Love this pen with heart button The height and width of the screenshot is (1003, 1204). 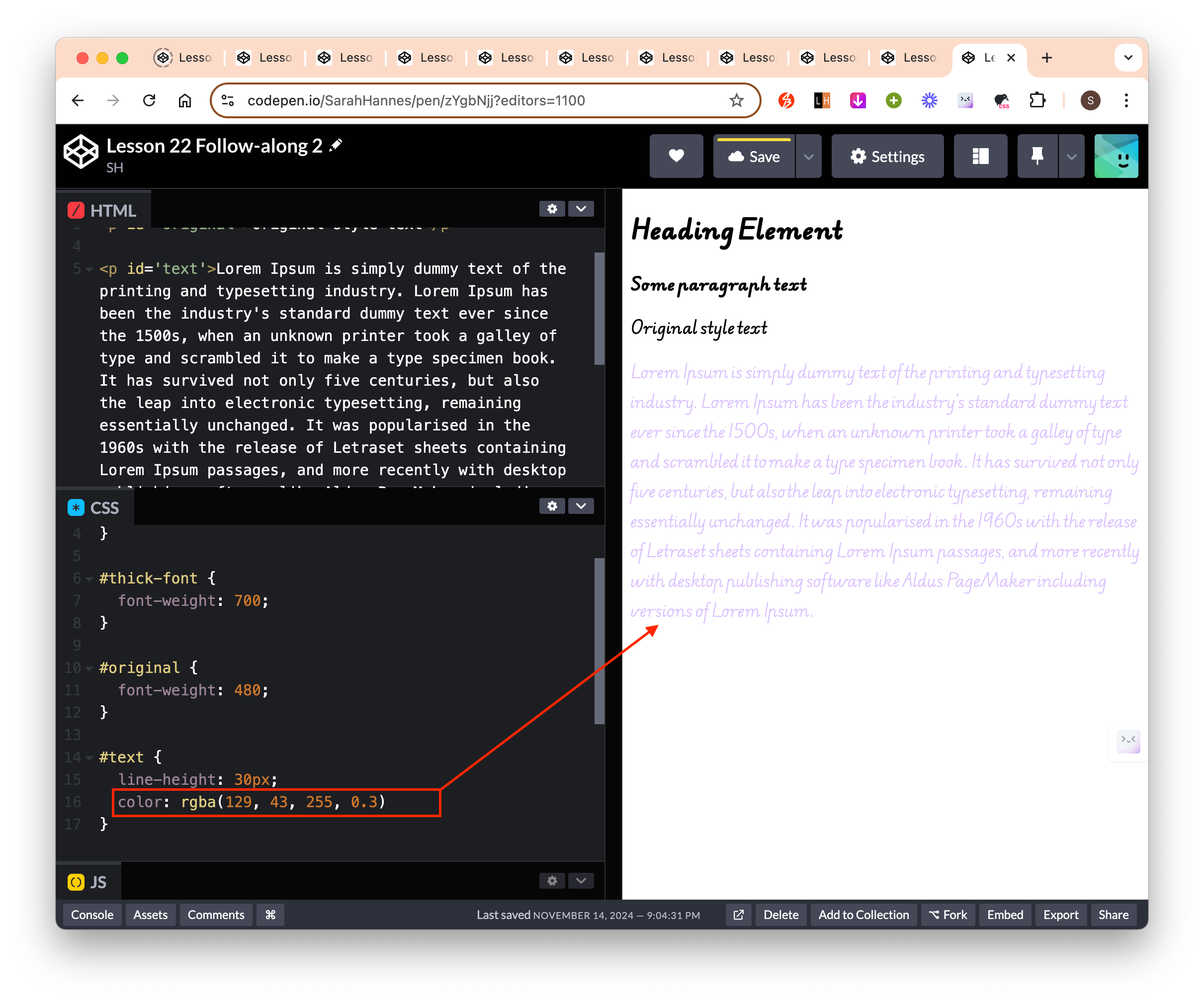coord(676,156)
